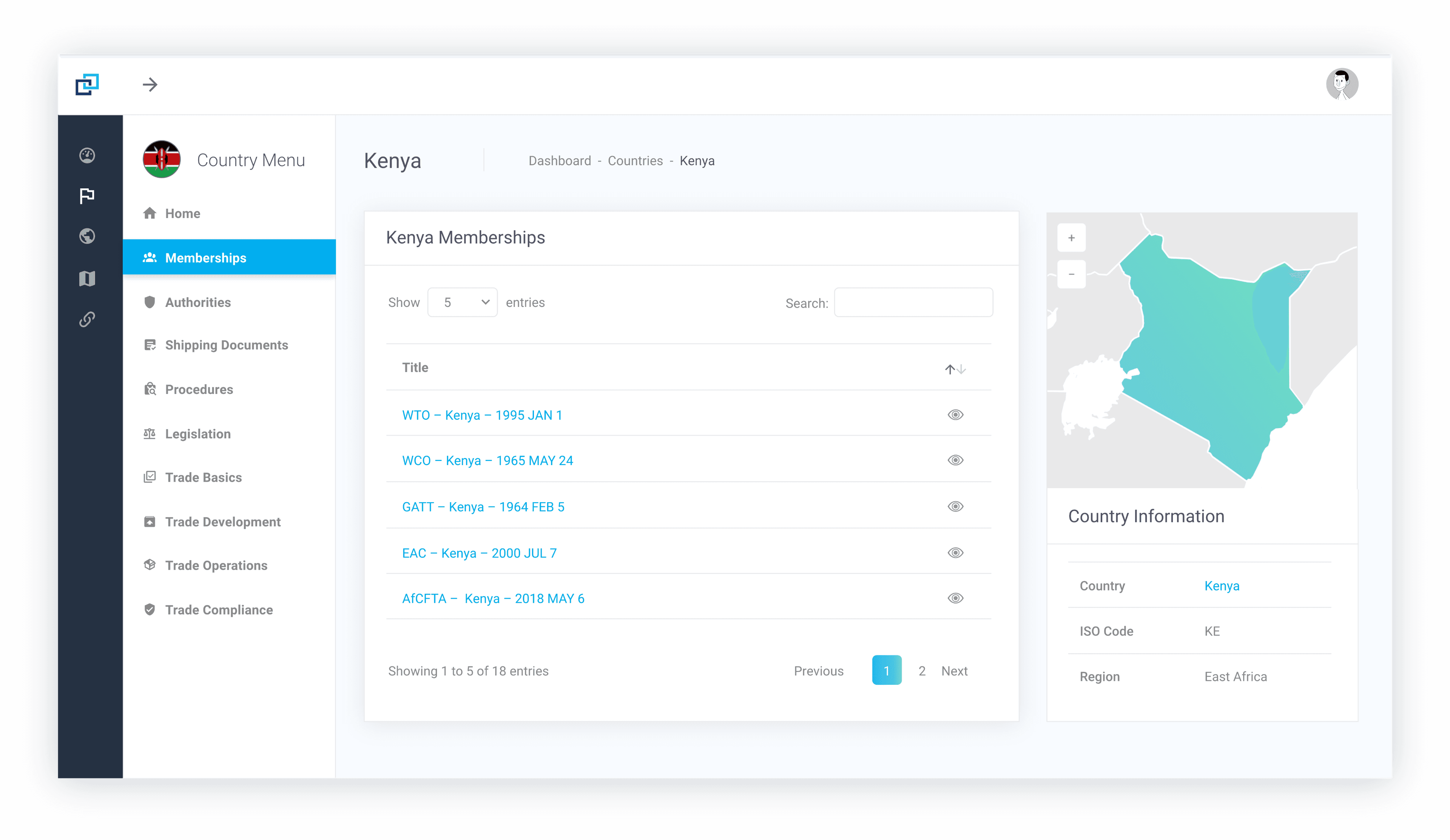Toggle eye icon on GATT Kenya row
Image resolution: width=1450 pixels, height=840 pixels.
(x=955, y=506)
